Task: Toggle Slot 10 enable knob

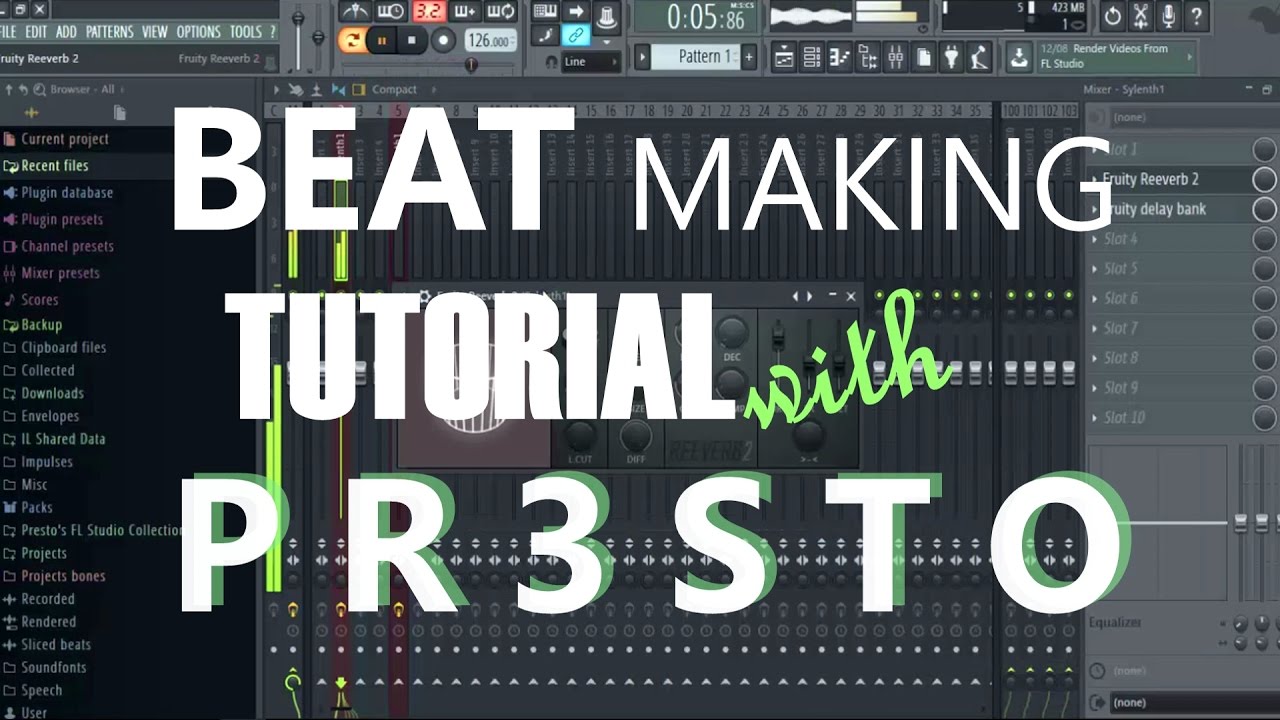Action: coord(1264,417)
